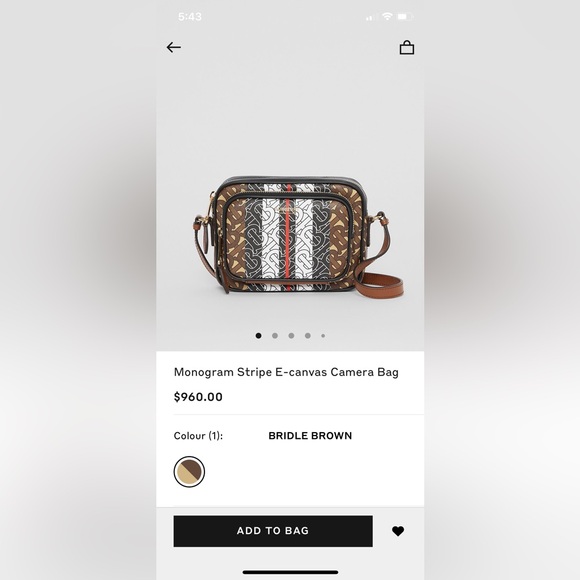Viewport: 580px width, 580px height.
Task: Tap the $960.00 price text
Action: pyautogui.click(x=198, y=397)
